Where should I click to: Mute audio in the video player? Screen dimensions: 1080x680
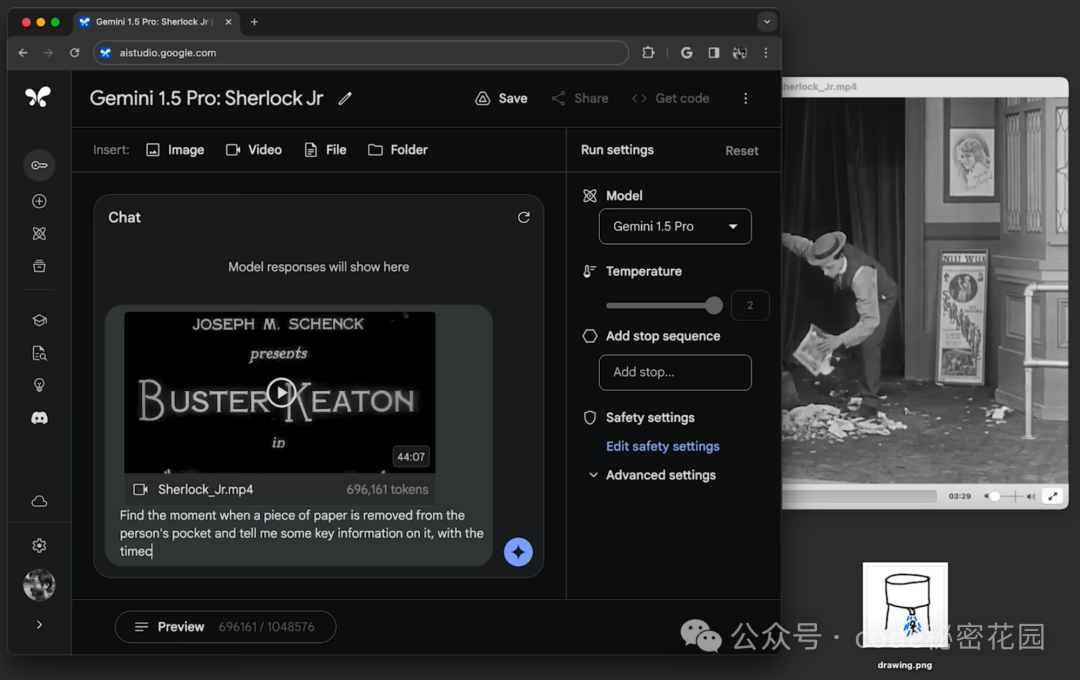point(986,496)
